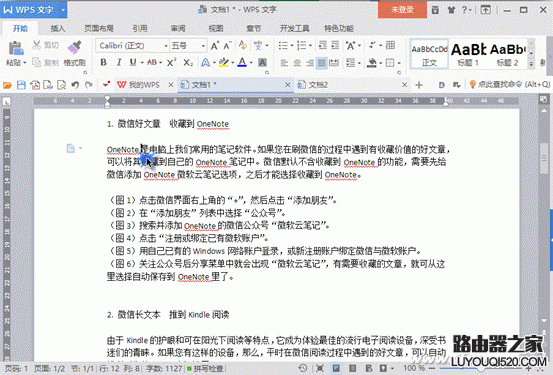Click the zoom in plus button
Image resolution: width=553 pixels, height=375 pixels.
(x=528, y=368)
